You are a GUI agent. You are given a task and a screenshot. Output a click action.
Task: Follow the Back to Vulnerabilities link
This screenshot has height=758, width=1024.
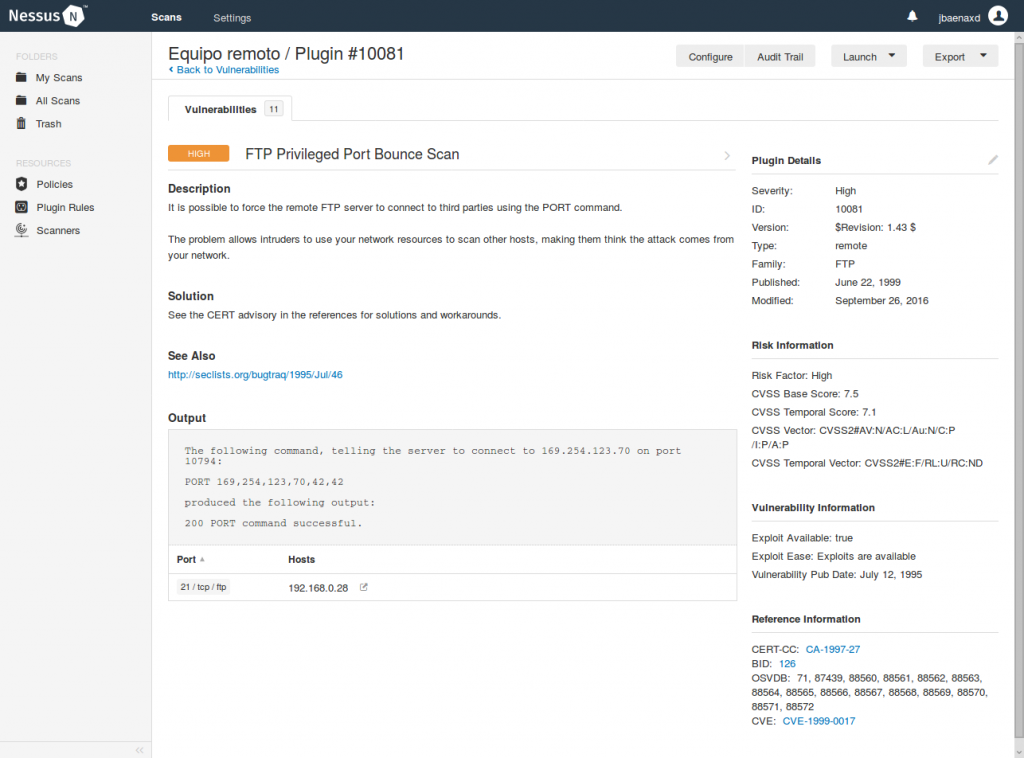tap(224, 70)
